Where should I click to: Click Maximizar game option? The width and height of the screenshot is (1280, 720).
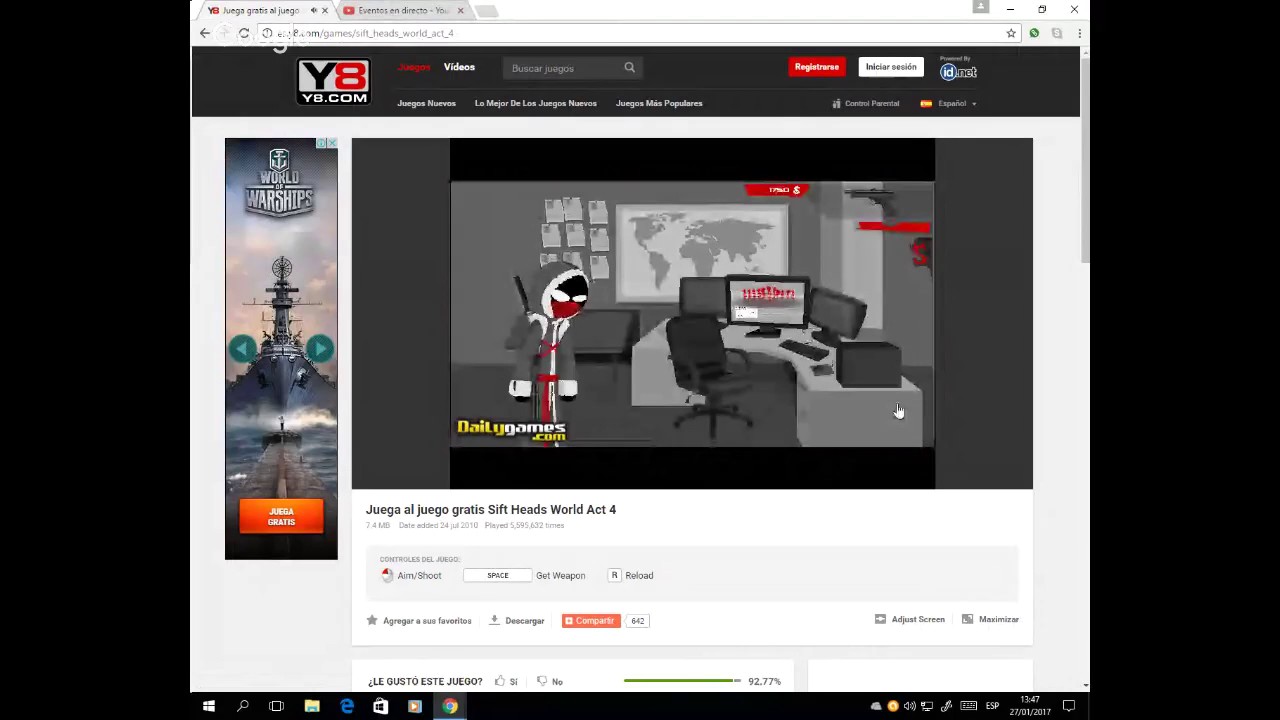pyautogui.click(x=990, y=620)
